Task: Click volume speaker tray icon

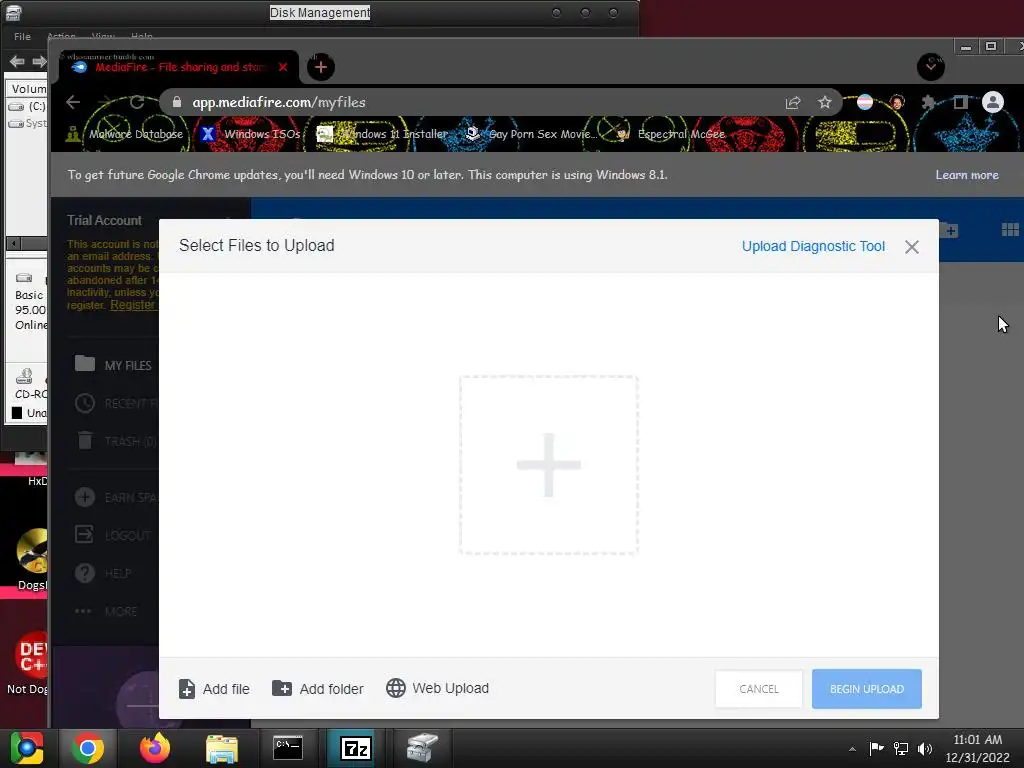Action: (x=925, y=748)
